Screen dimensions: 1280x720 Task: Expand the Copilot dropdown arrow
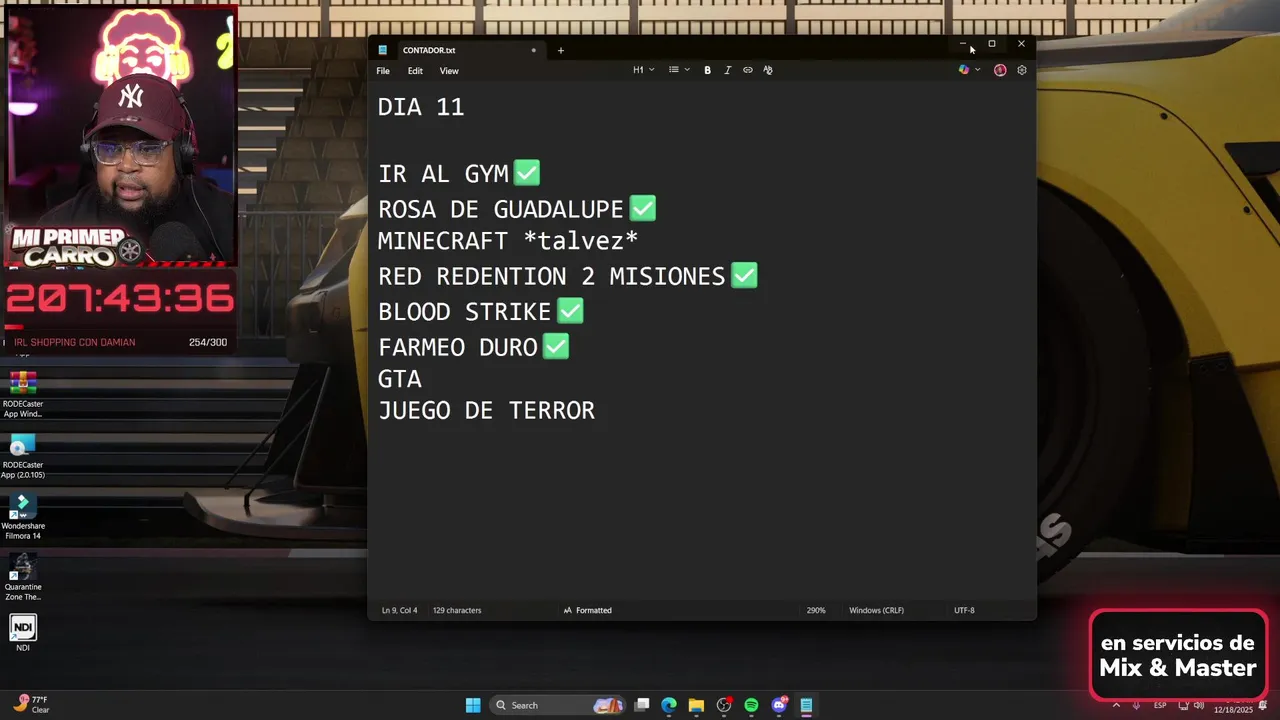pyautogui.click(x=977, y=70)
